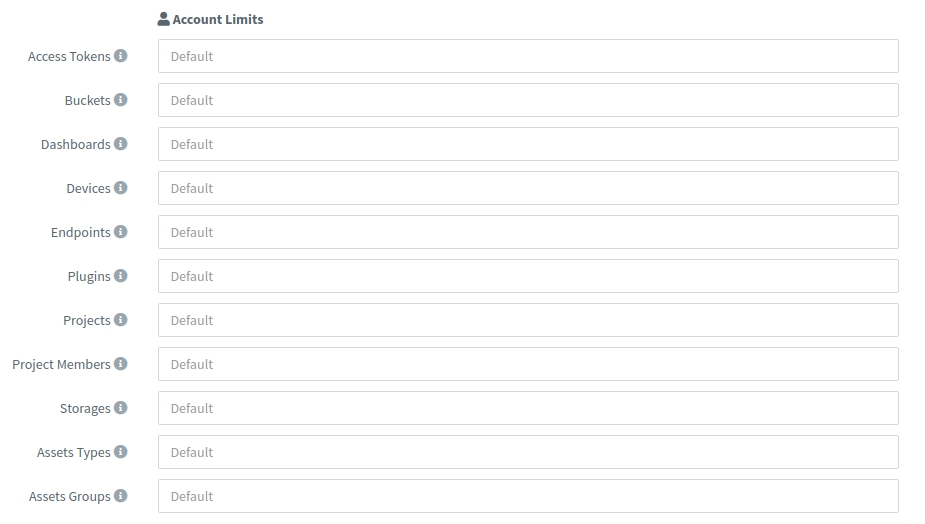Select the Projects limit input

pos(528,320)
